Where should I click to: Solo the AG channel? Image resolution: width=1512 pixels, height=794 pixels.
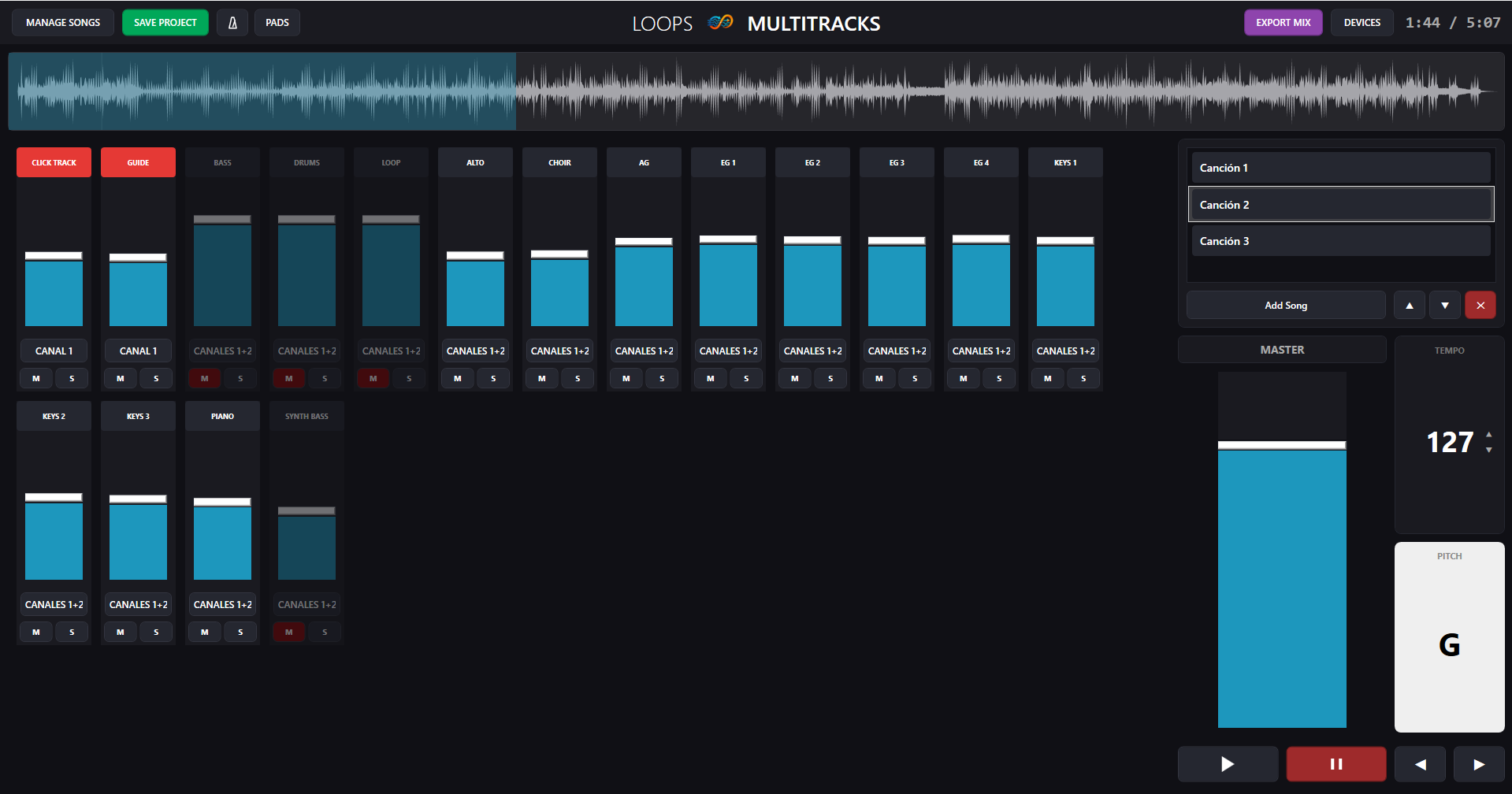point(662,379)
